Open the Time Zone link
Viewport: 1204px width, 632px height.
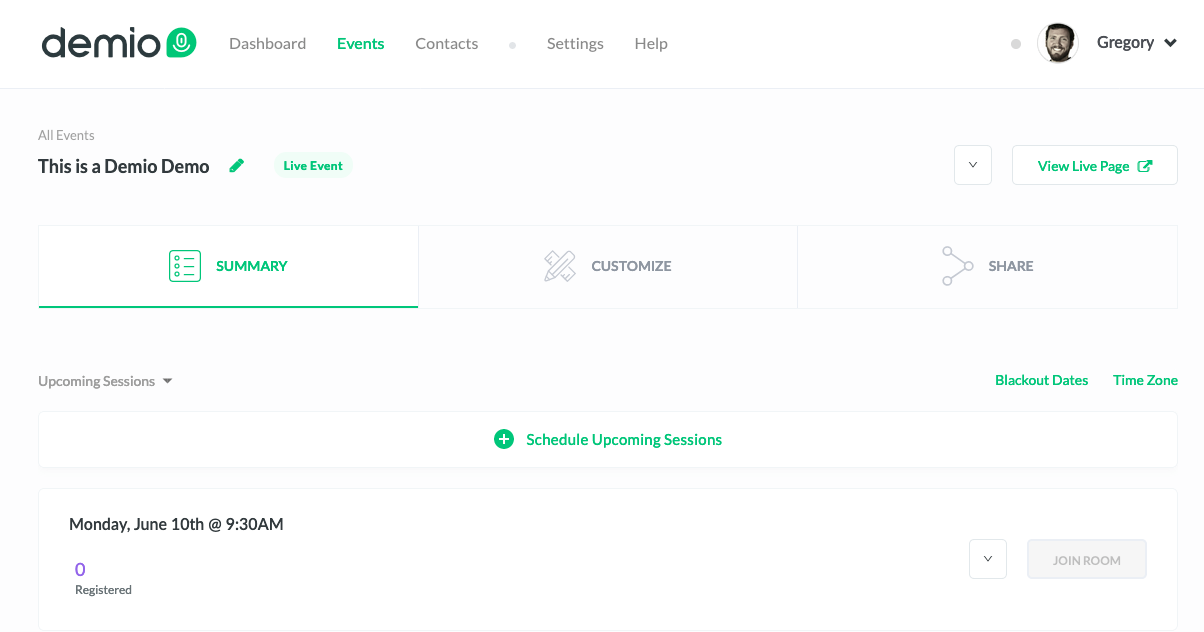1145,380
